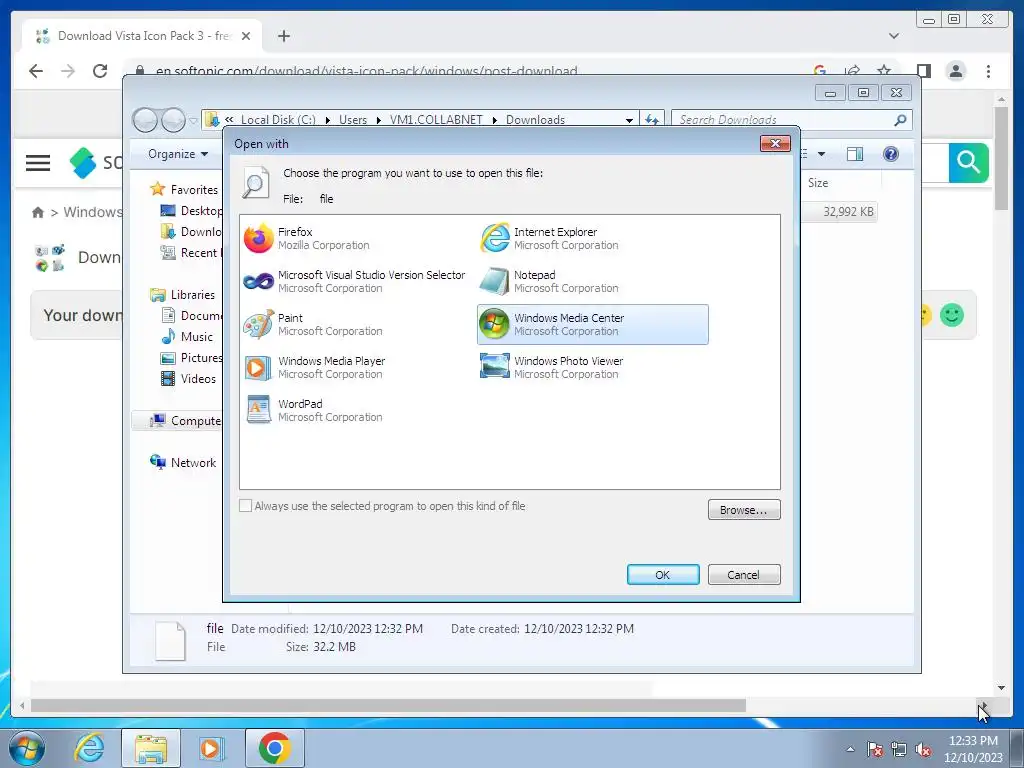Open the Chrome tab search dropdown
This screenshot has height=768, width=1024.
(x=893, y=36)
